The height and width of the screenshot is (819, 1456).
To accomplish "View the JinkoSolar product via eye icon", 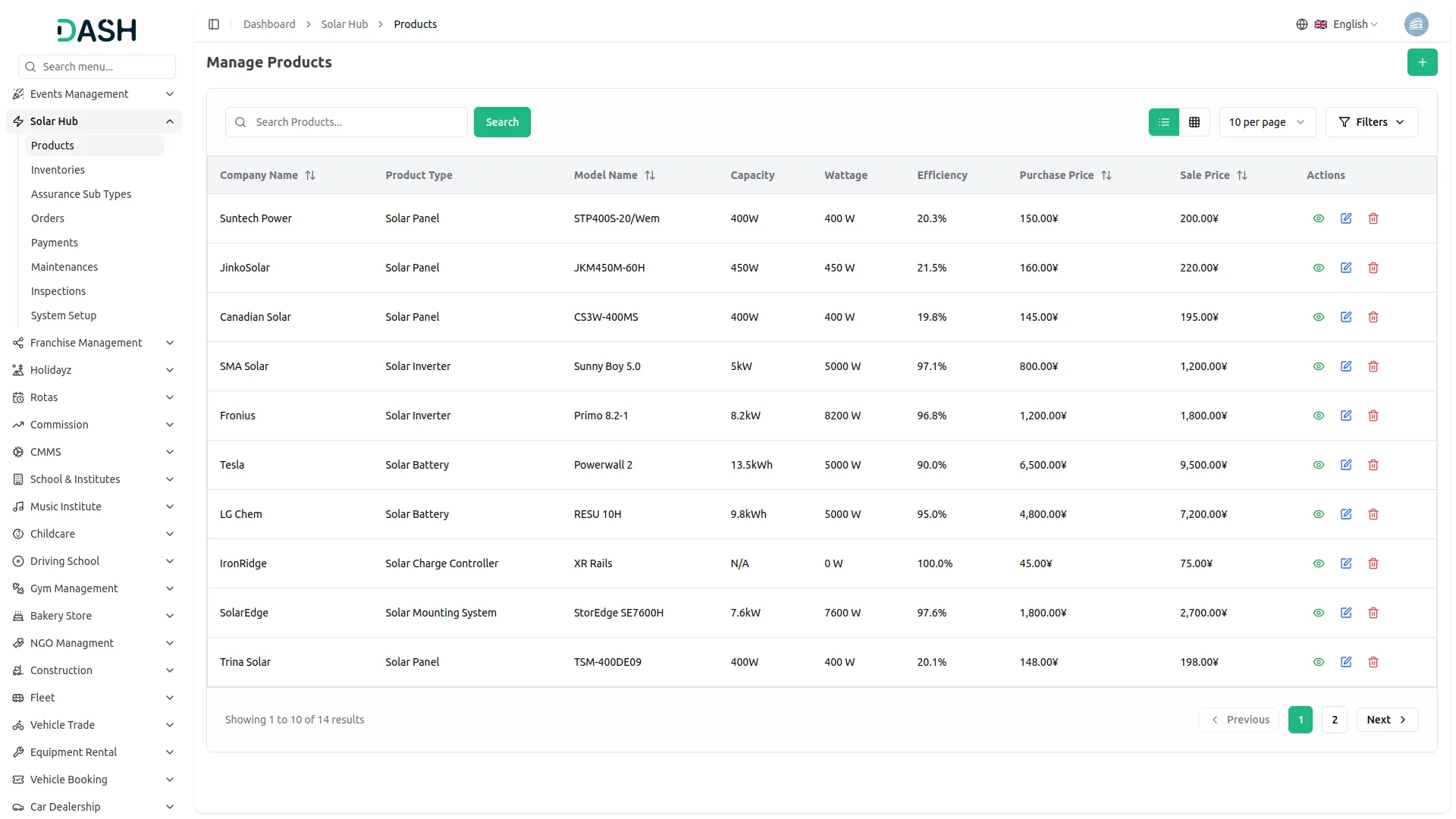I will [1319, 268].
